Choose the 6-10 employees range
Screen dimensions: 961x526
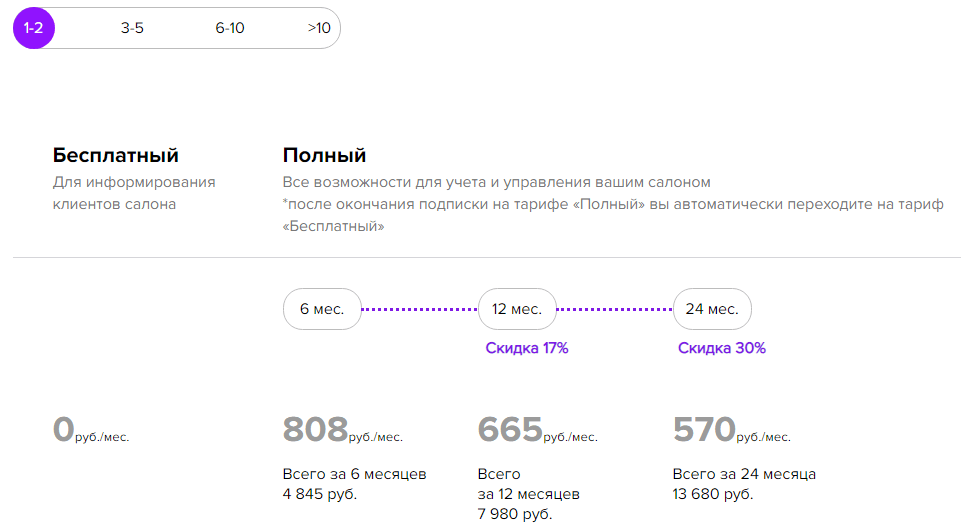(x=230, y=28)
